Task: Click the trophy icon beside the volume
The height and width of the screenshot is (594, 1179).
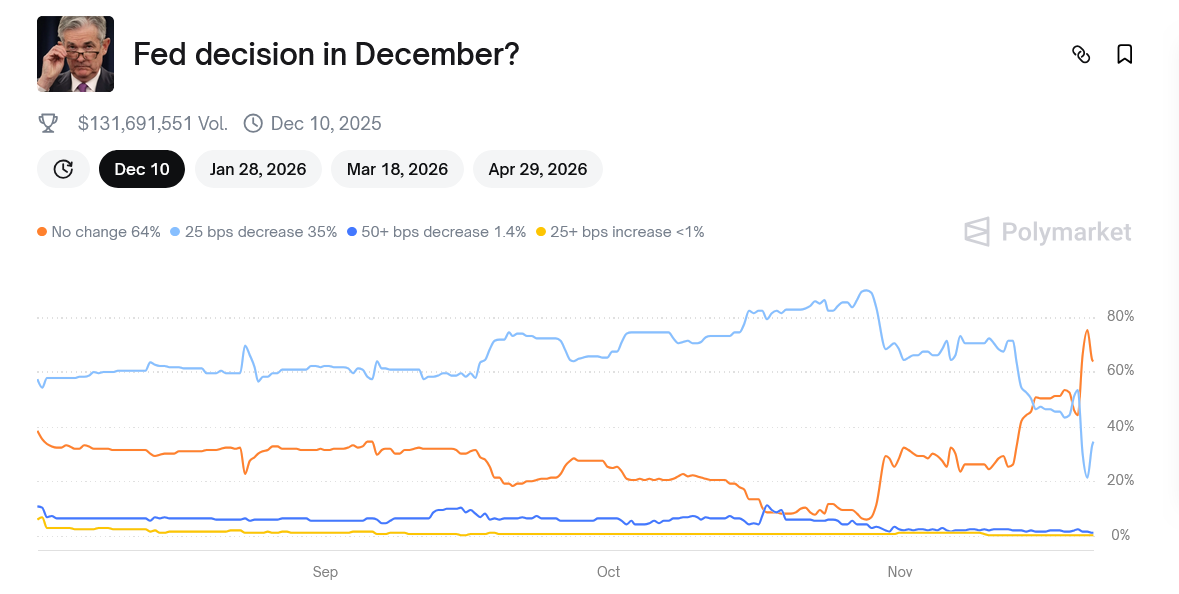Action: coord(48,123)
